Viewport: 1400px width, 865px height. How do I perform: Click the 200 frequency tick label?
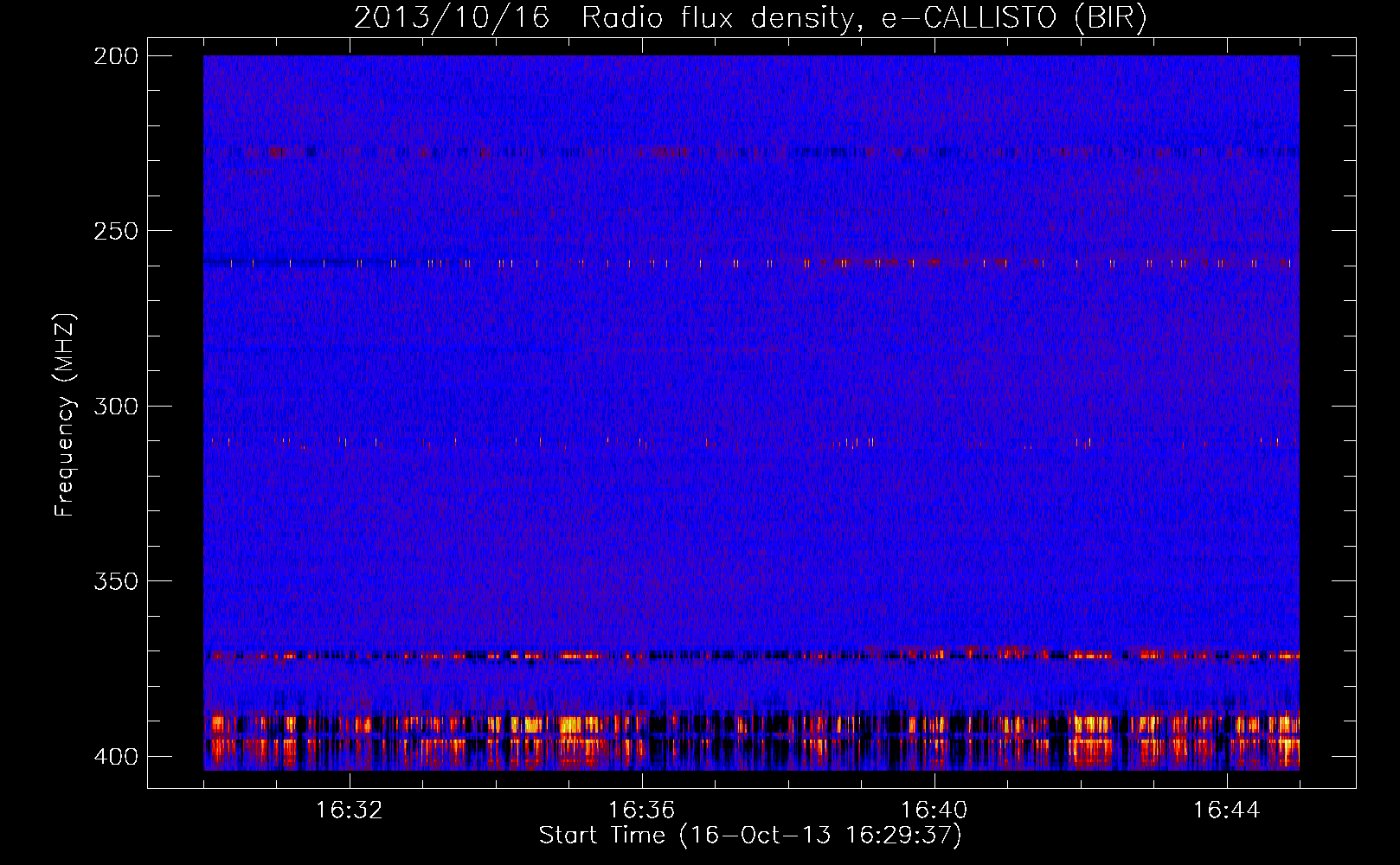(x=115, y=56)
